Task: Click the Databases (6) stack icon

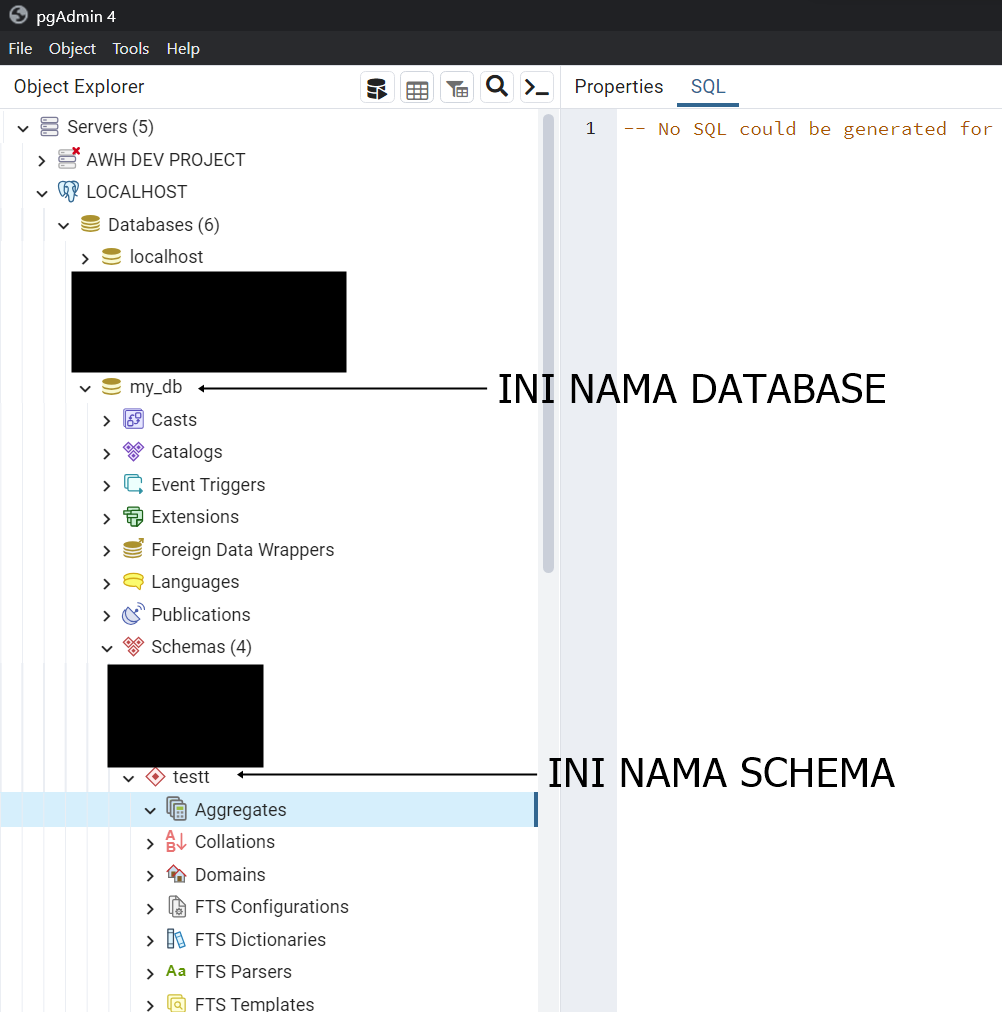Action: [x=90, y=224]
